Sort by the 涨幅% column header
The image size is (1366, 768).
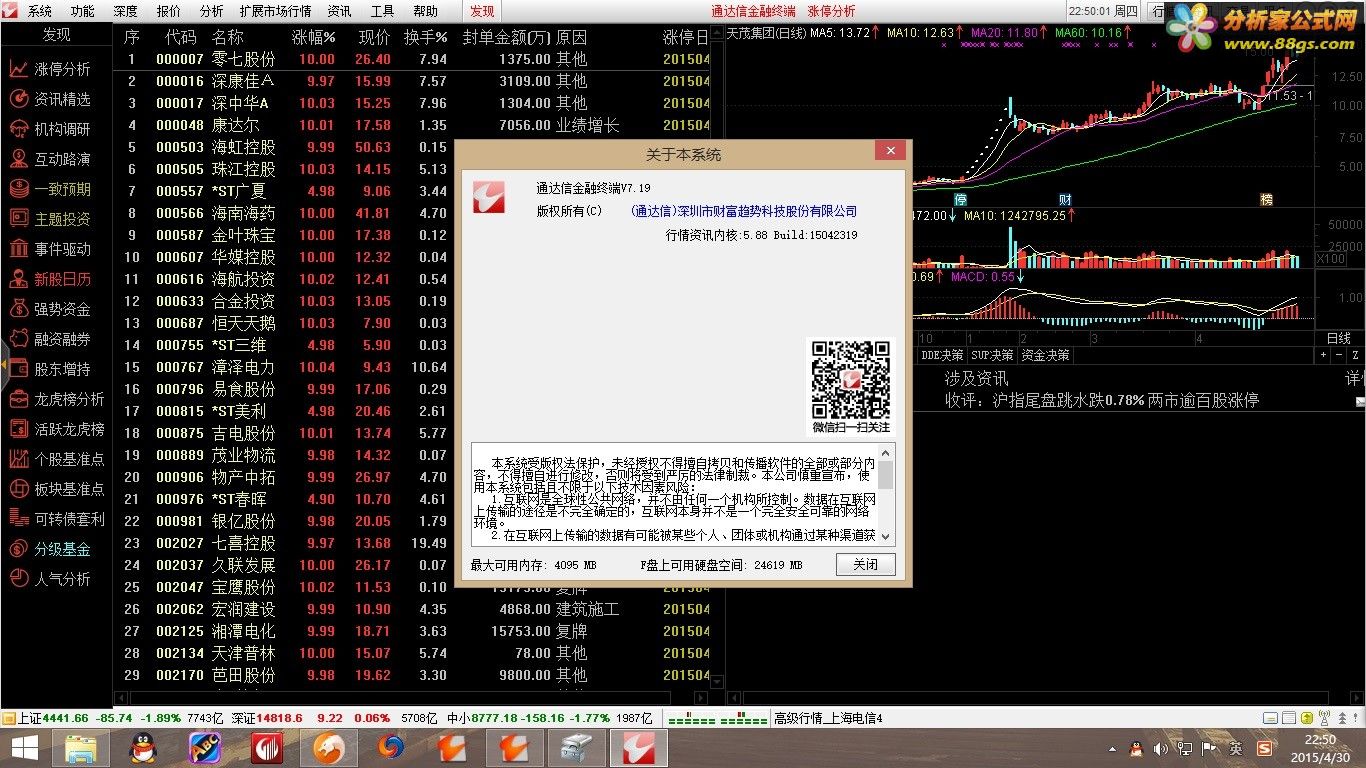click(x=313, y=37)
